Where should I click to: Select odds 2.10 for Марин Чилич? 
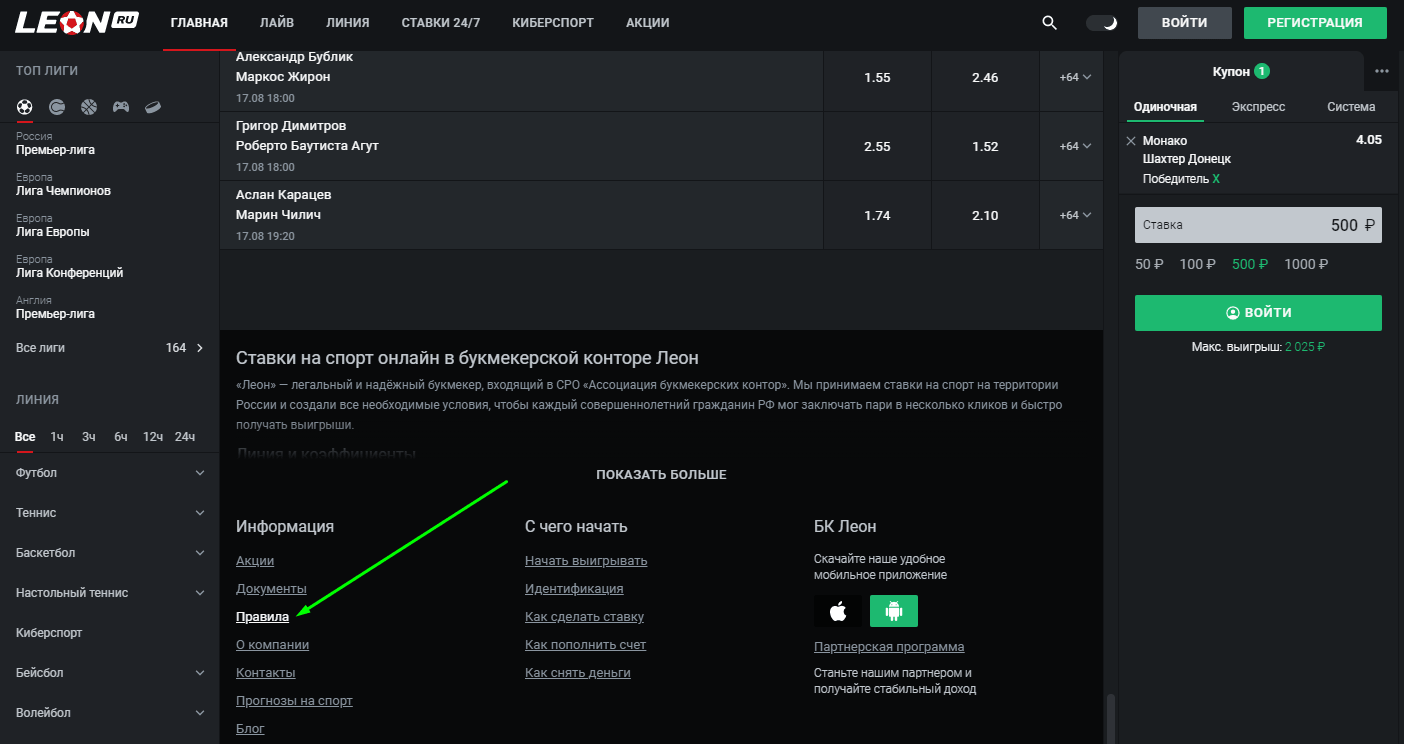985,215
